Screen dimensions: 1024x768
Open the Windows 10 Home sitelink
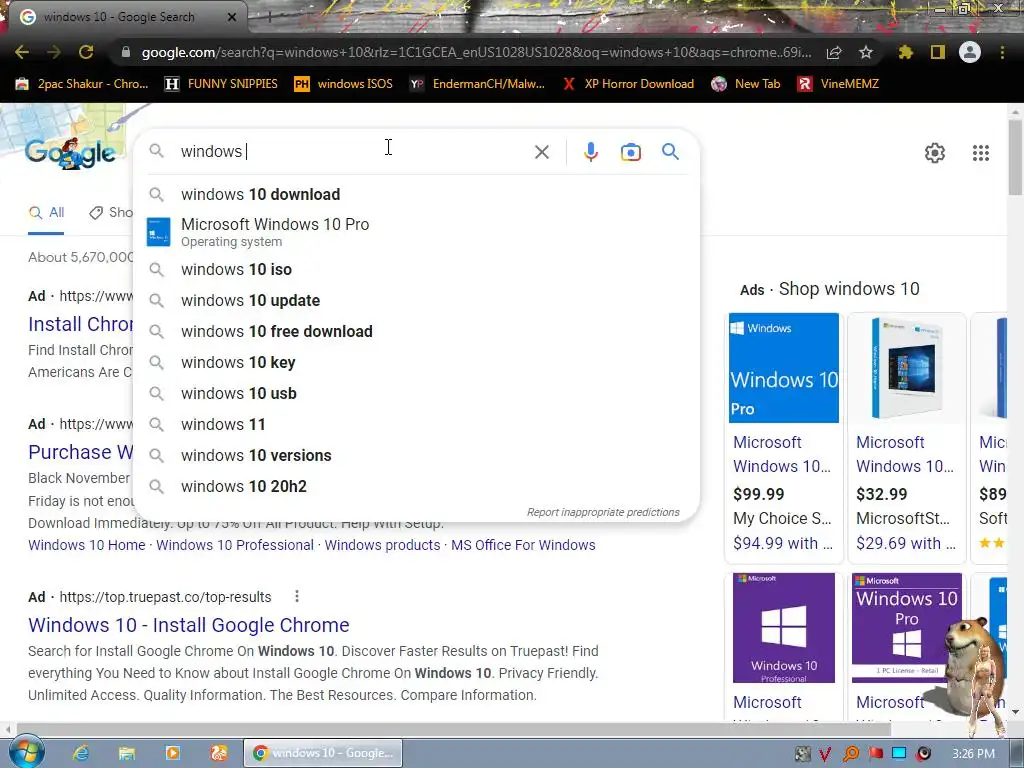[x=87, y=545]
